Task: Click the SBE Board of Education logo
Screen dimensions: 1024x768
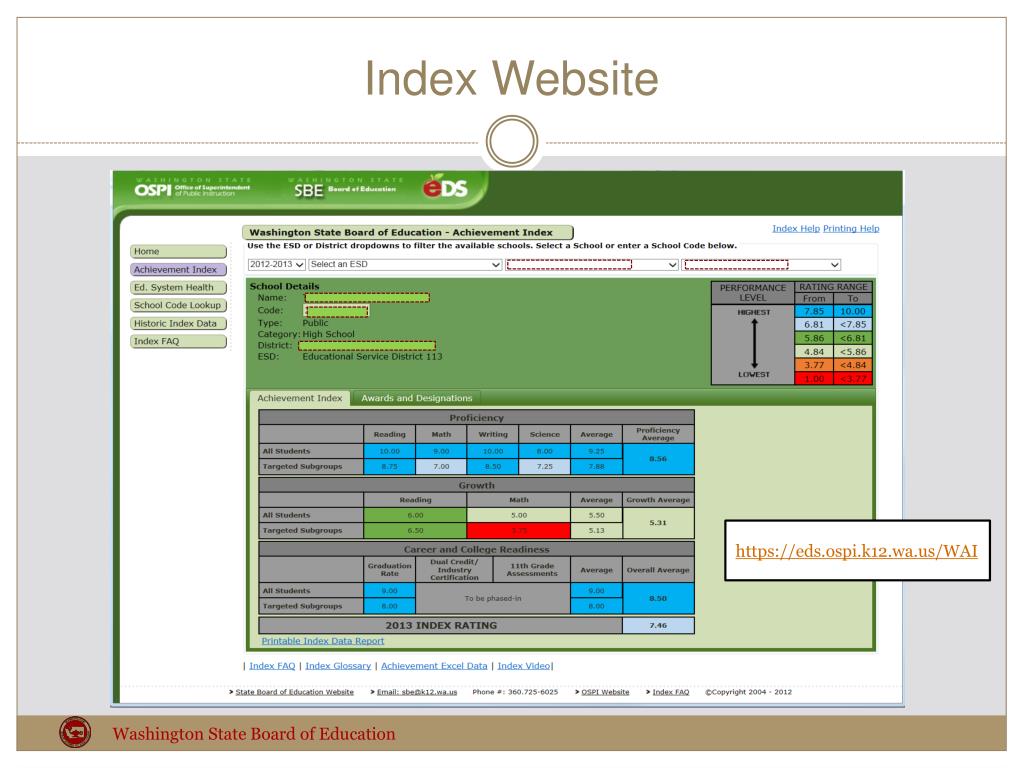Action: pyautogui.click(x=345, y=188)
